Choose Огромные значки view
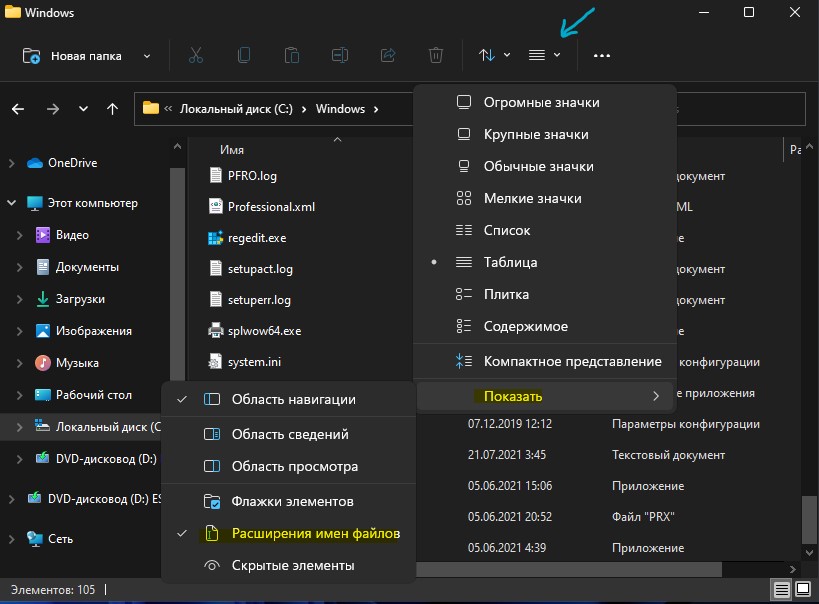Screen dimensions: 819x604 [545, 102]
